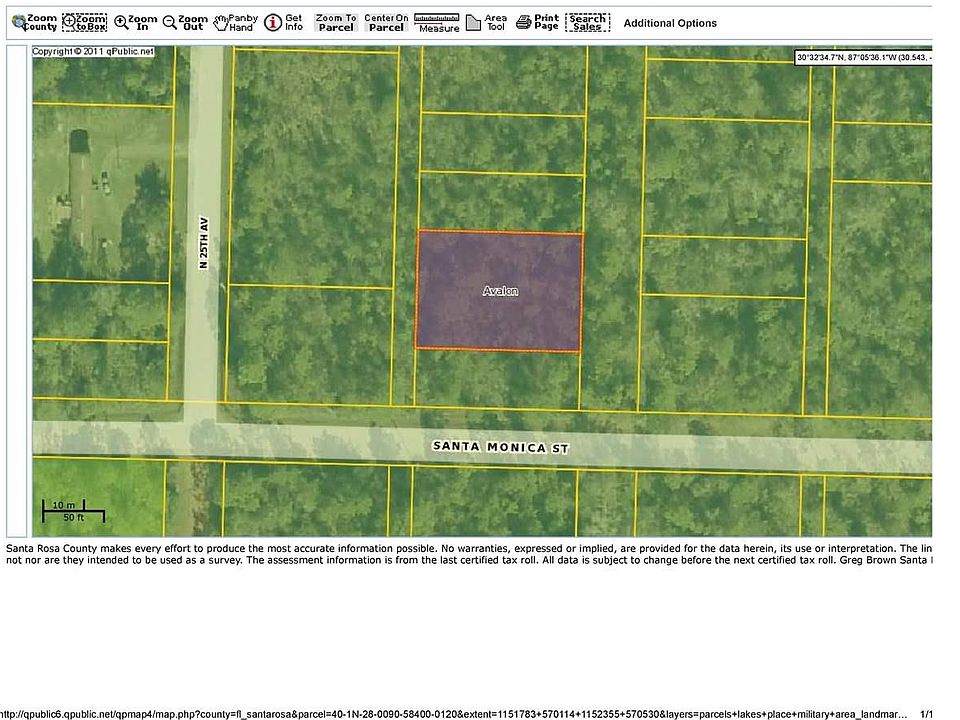960x720 pixels.
Task: Click the highlighted Avalon parcel
Action: [x=500, y=291]
